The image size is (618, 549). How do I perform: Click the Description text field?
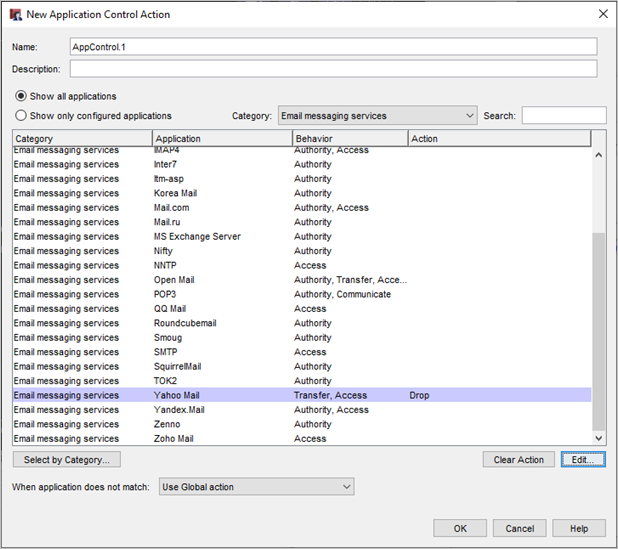[333, 69]
